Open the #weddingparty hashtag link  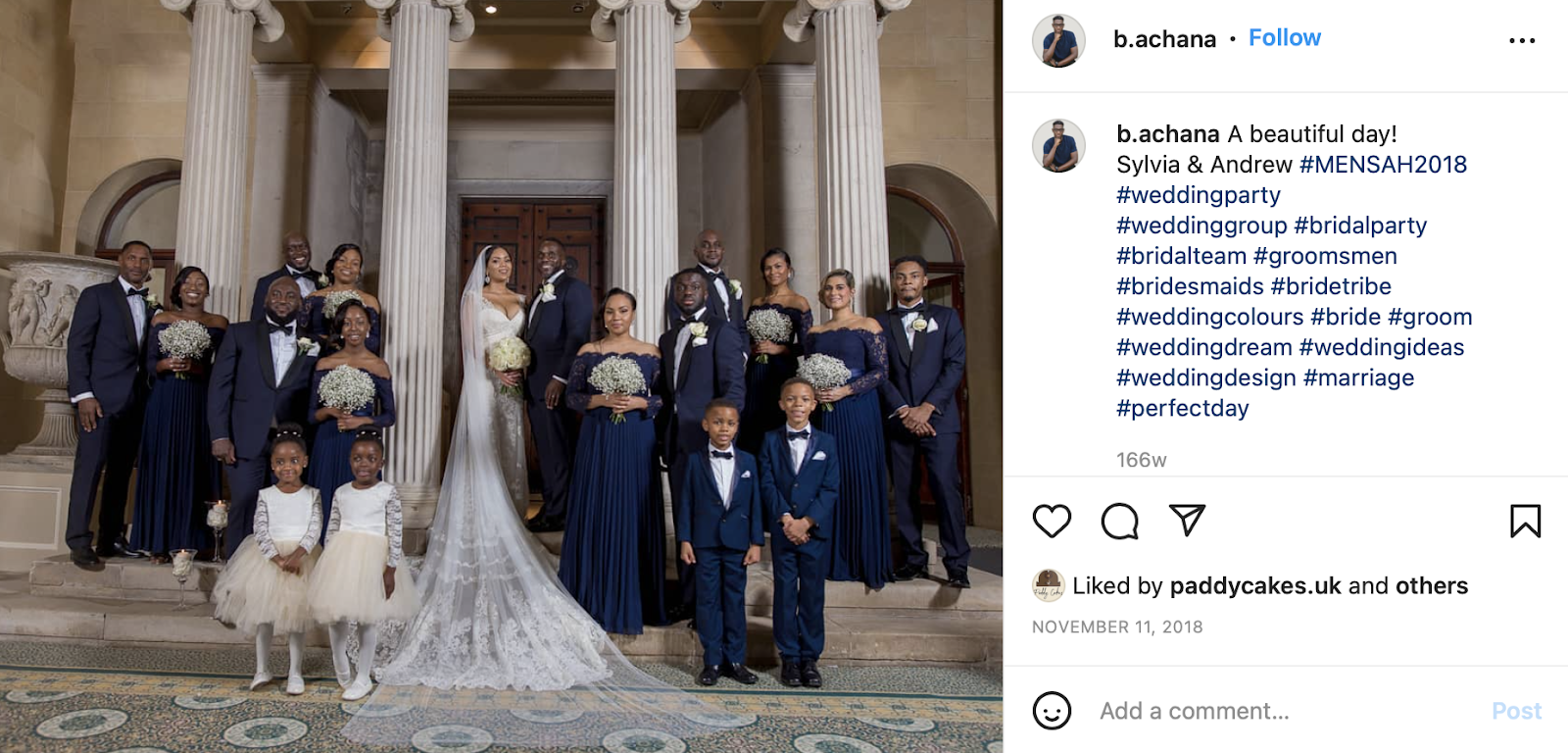pos(1199,195)
